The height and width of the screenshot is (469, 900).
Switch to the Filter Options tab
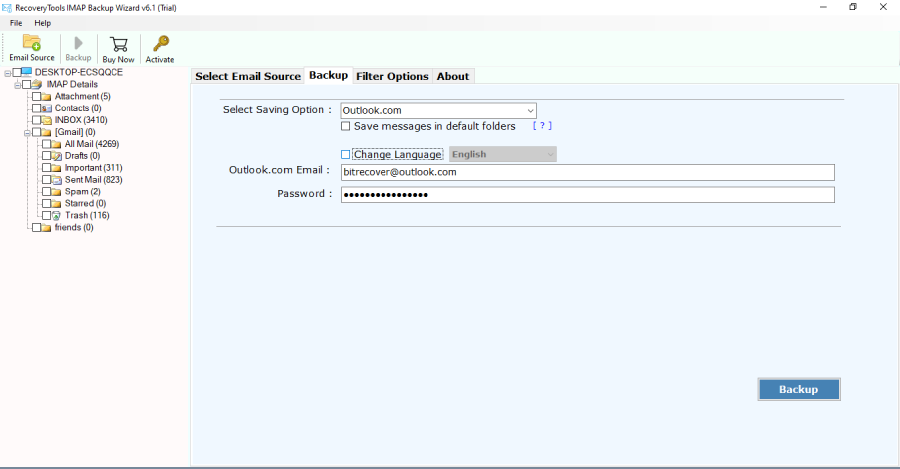392,76
